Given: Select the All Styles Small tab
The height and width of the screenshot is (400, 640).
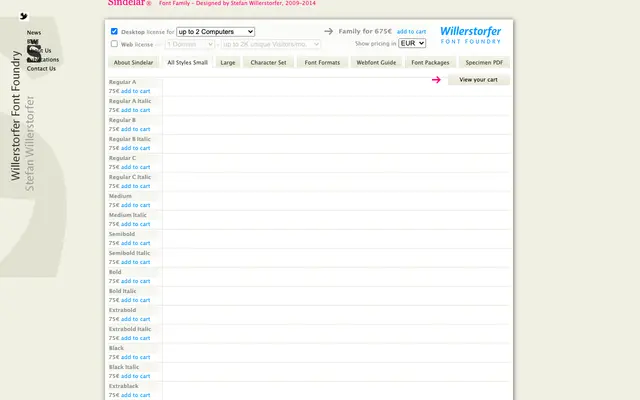Looking at the screenshot, I should pyautogui.click(x=187, y=62).
